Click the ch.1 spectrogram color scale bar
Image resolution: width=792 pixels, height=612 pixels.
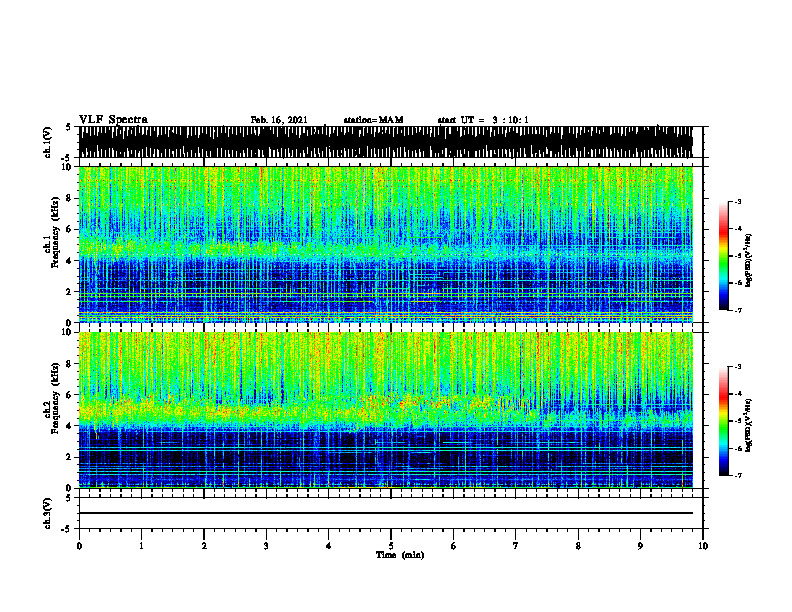tap(723, 256)
